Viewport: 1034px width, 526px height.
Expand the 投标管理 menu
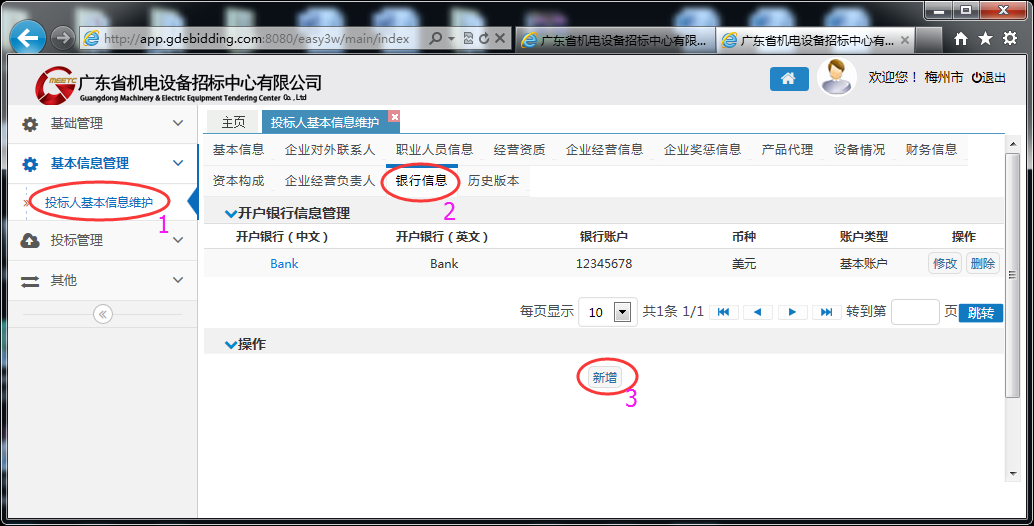coord(177,241)
